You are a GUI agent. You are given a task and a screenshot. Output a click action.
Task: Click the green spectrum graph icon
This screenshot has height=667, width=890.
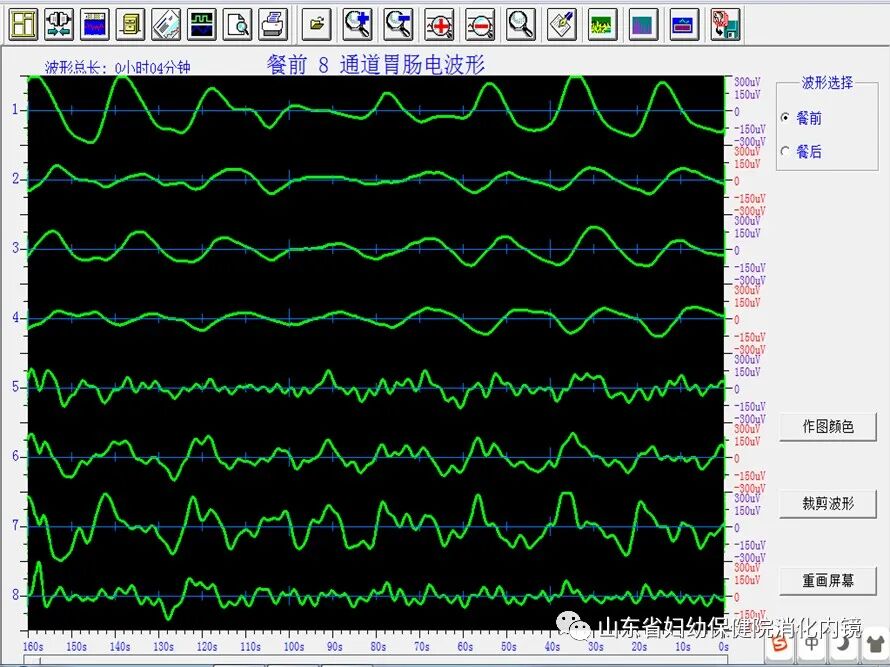click(603, 24)
